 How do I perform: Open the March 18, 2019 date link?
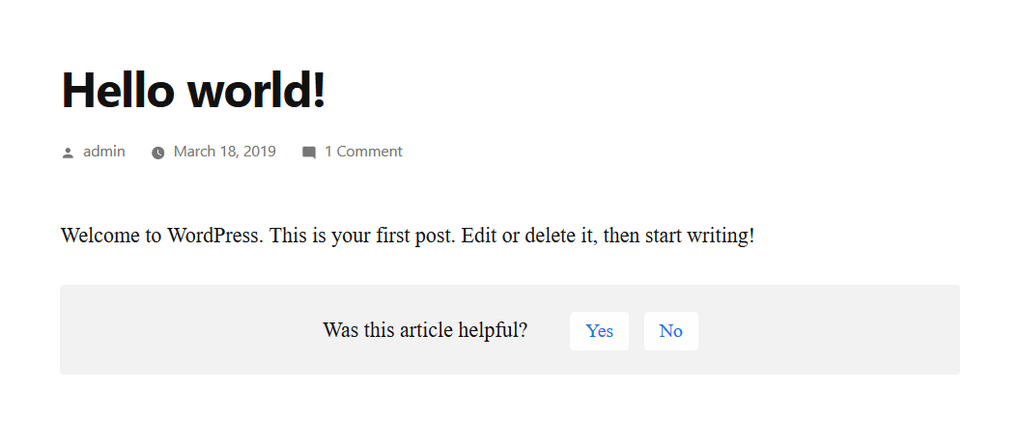point(224,152)
